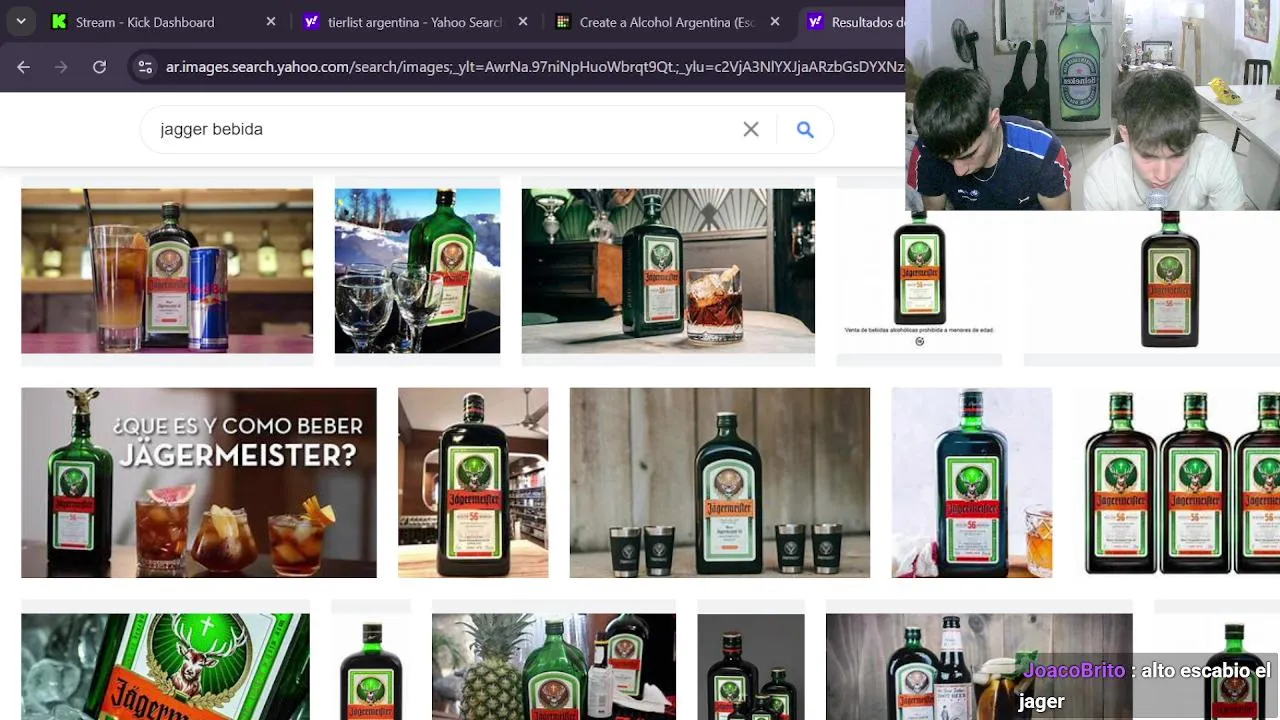Screen dimensions: 1280x720
Task: Open Jager bottle in snow image
Action: (x=417, y=271)
